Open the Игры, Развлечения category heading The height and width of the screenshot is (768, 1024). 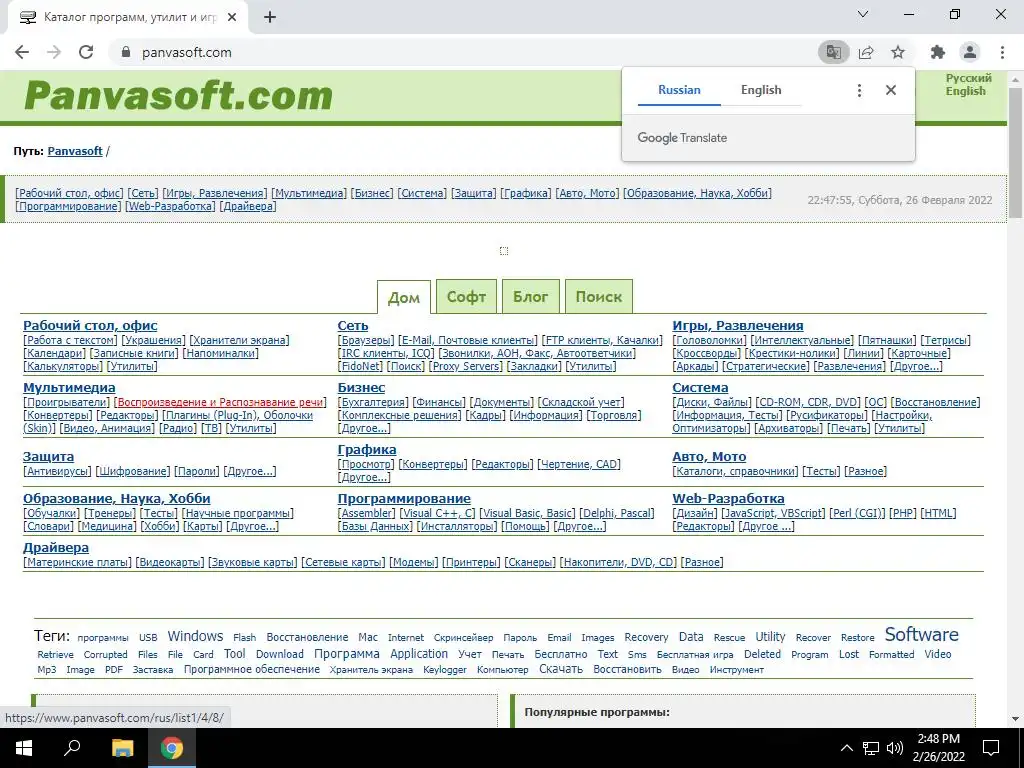coord(738,325)
